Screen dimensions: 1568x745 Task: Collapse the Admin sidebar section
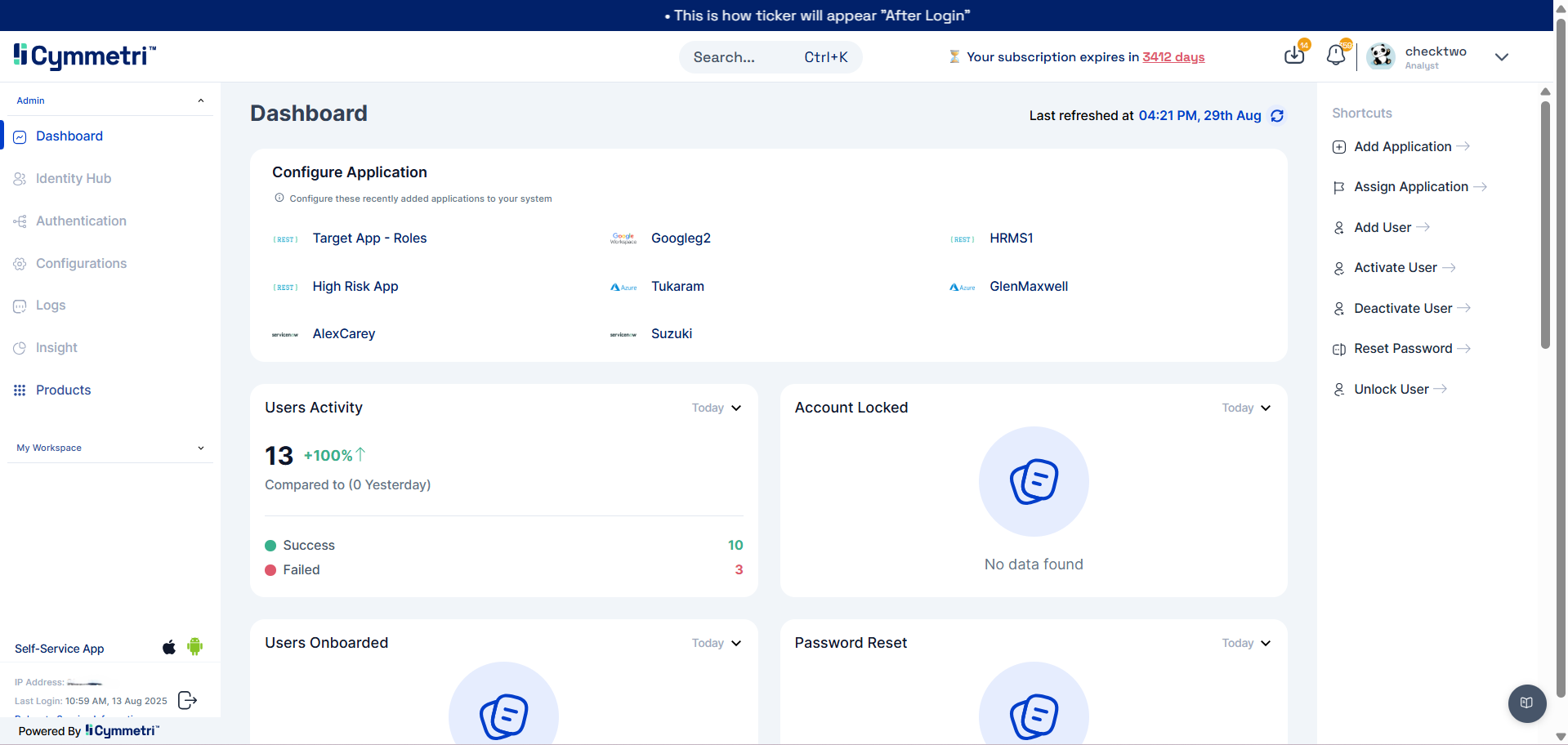(x=201, y=100)
